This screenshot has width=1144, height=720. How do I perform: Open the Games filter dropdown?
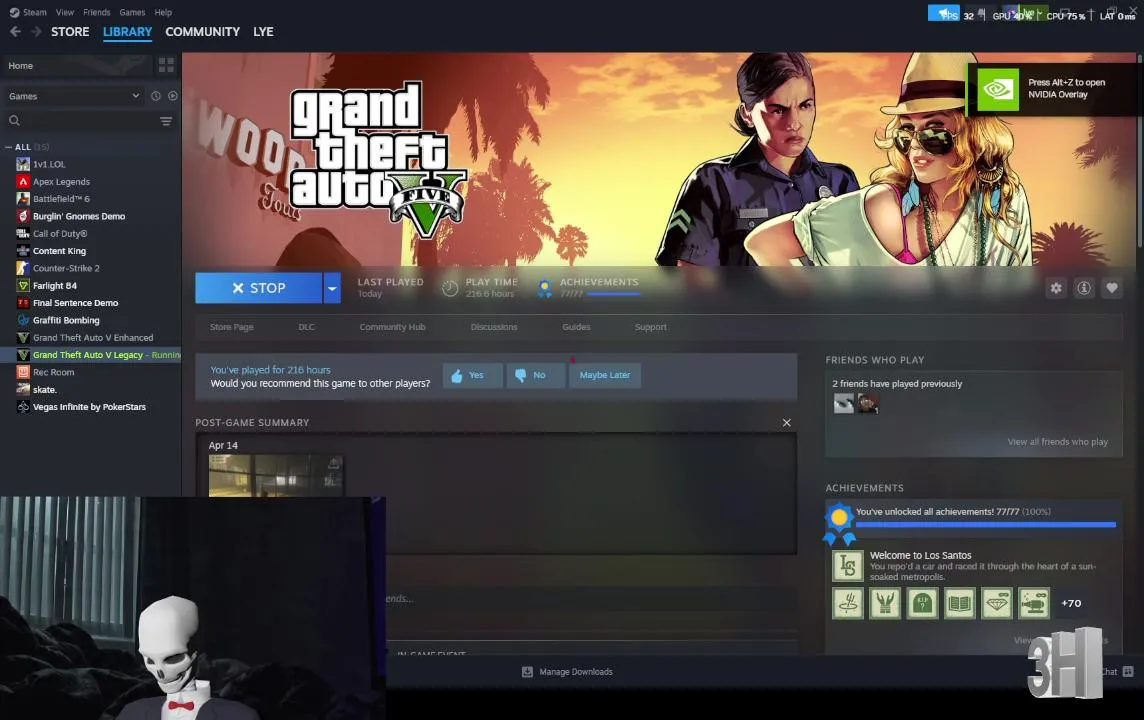73,96
